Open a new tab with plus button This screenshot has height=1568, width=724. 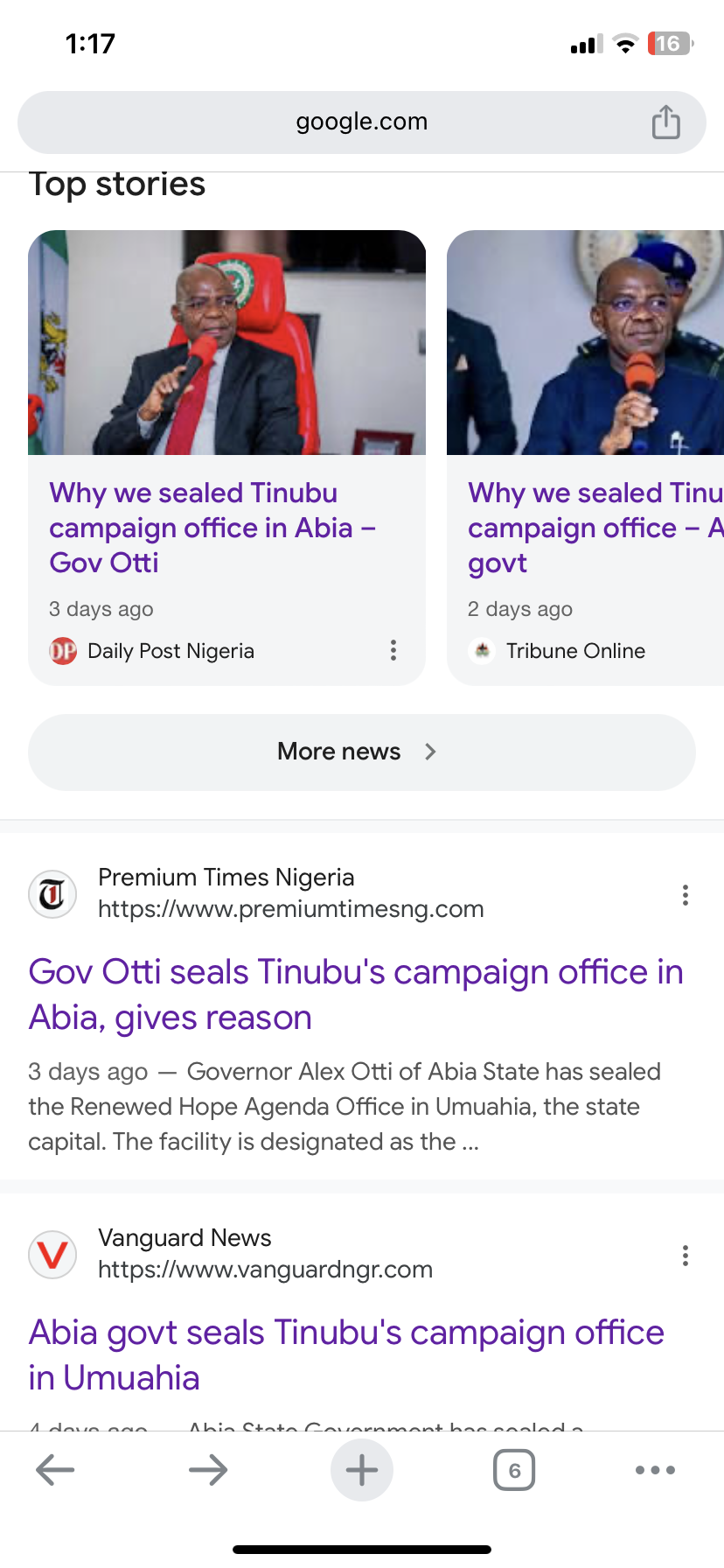(361, 1470)
